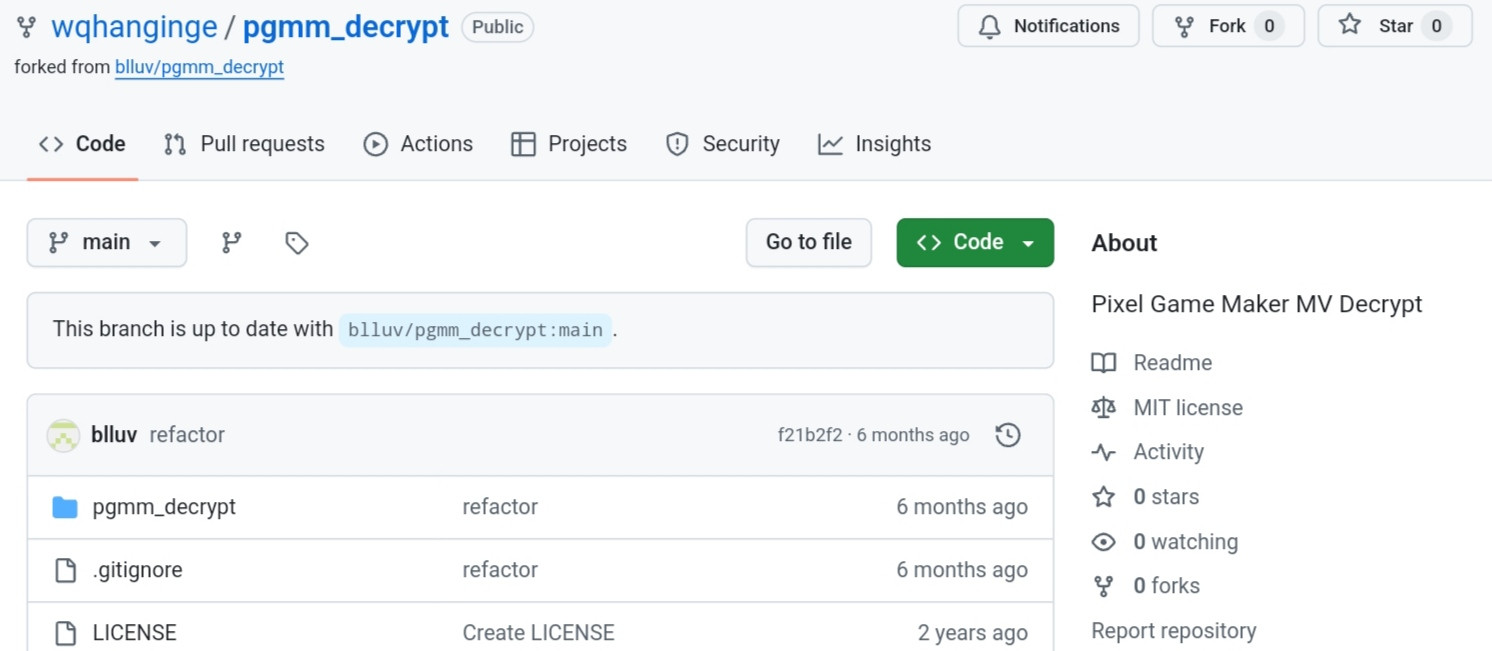Open the Actions tab

pyautogui.click(x=418, y=144)
